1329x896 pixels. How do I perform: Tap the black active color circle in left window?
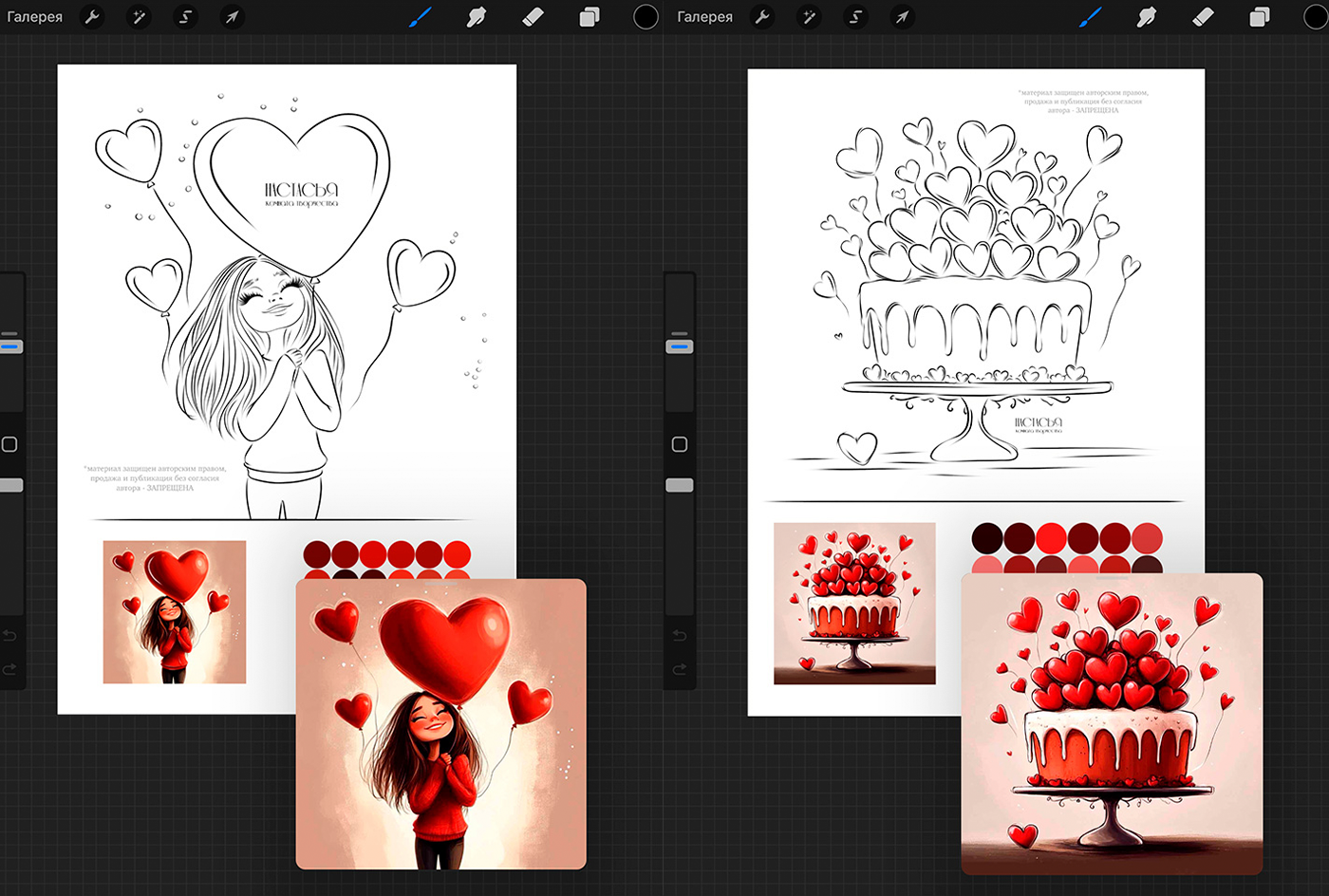click(x=646, y=17)
